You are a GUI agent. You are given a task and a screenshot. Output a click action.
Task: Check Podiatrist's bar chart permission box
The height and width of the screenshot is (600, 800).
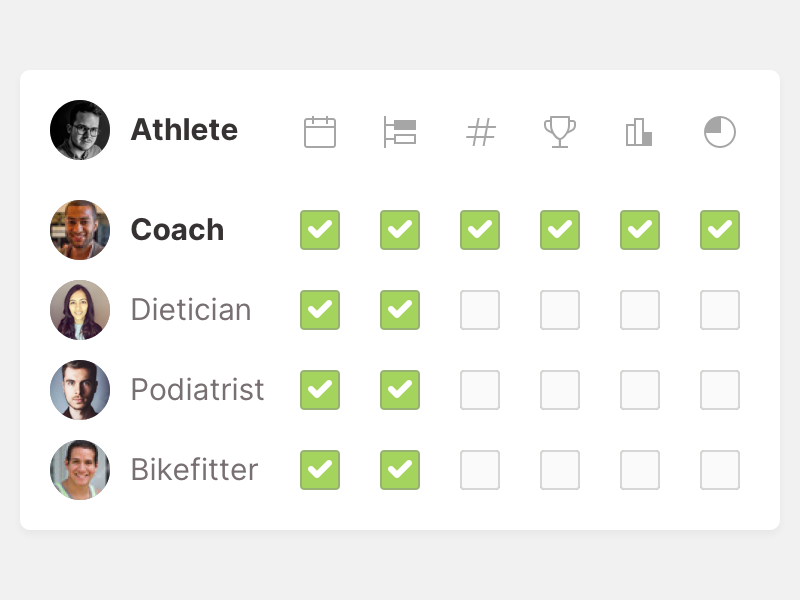[x=640, y=390]
